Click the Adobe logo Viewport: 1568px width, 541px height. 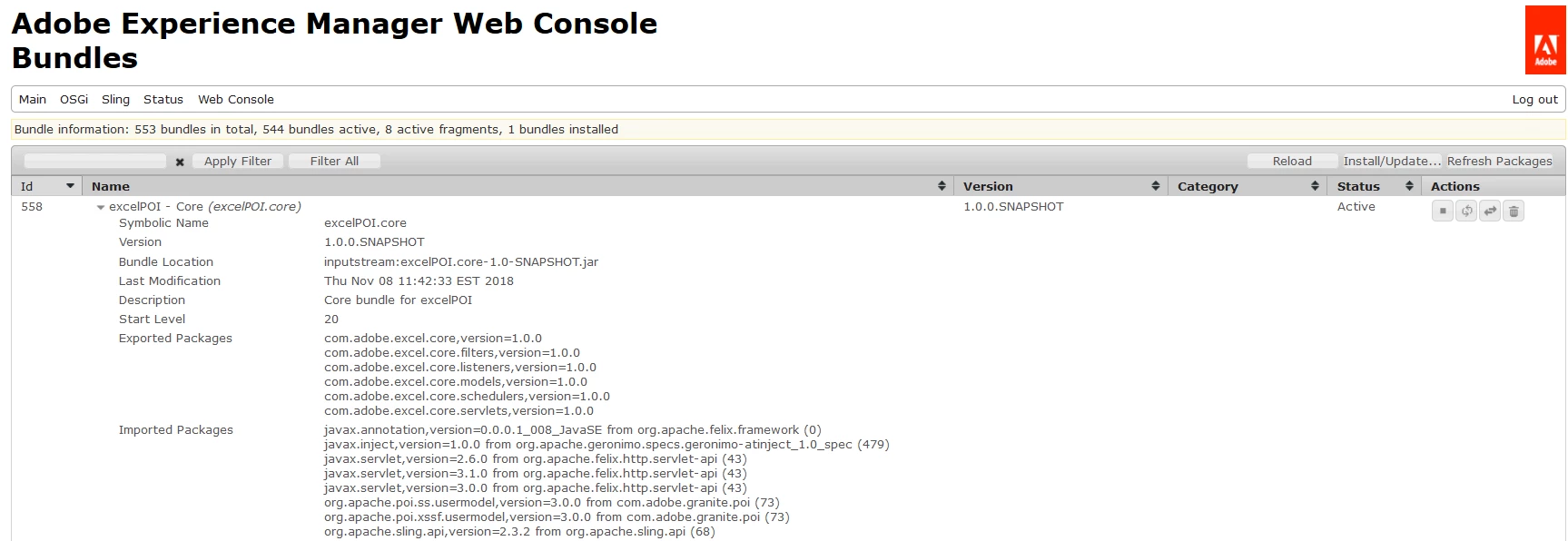point(1545,40)
